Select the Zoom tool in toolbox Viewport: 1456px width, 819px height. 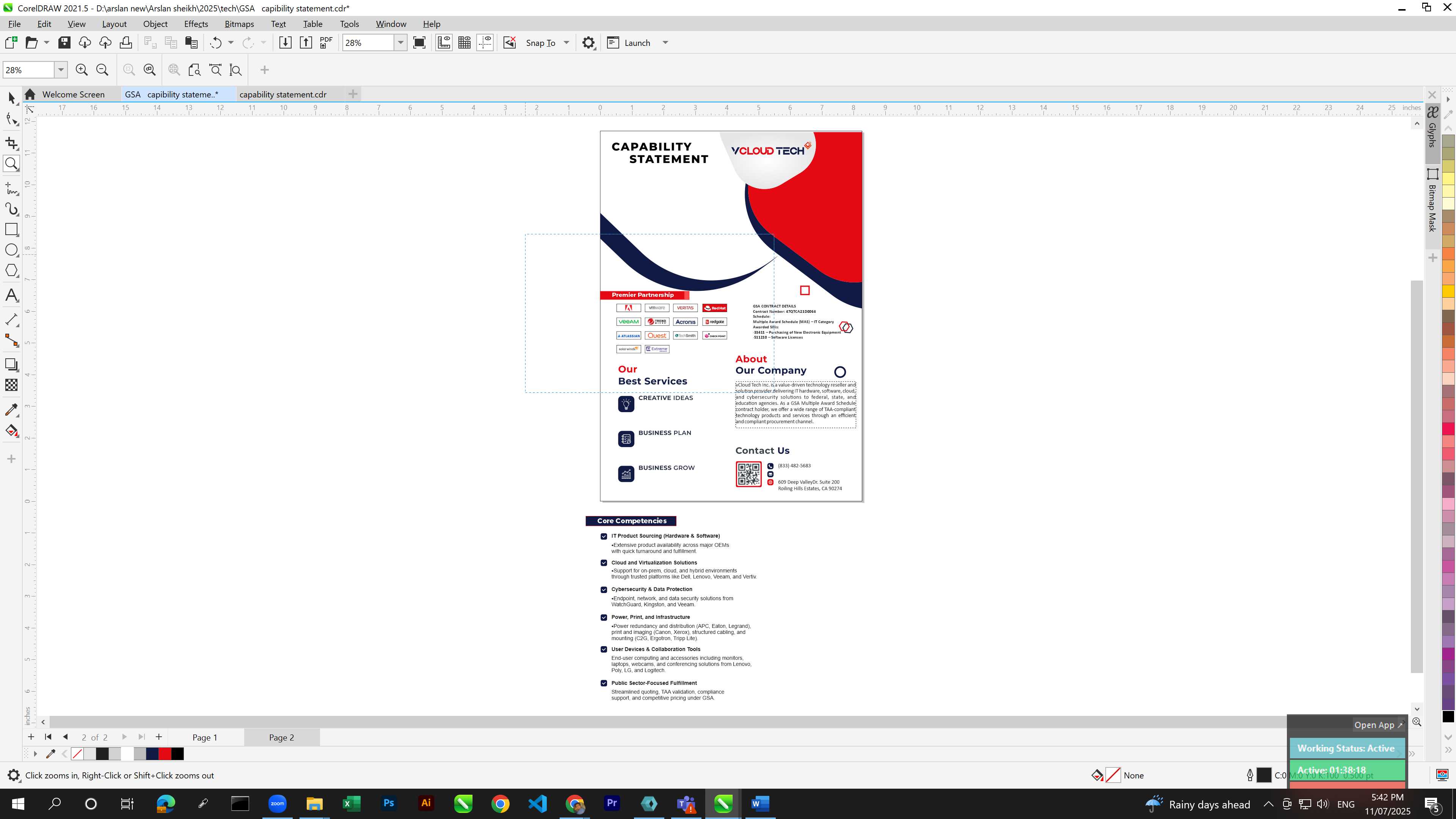(11, 164)
